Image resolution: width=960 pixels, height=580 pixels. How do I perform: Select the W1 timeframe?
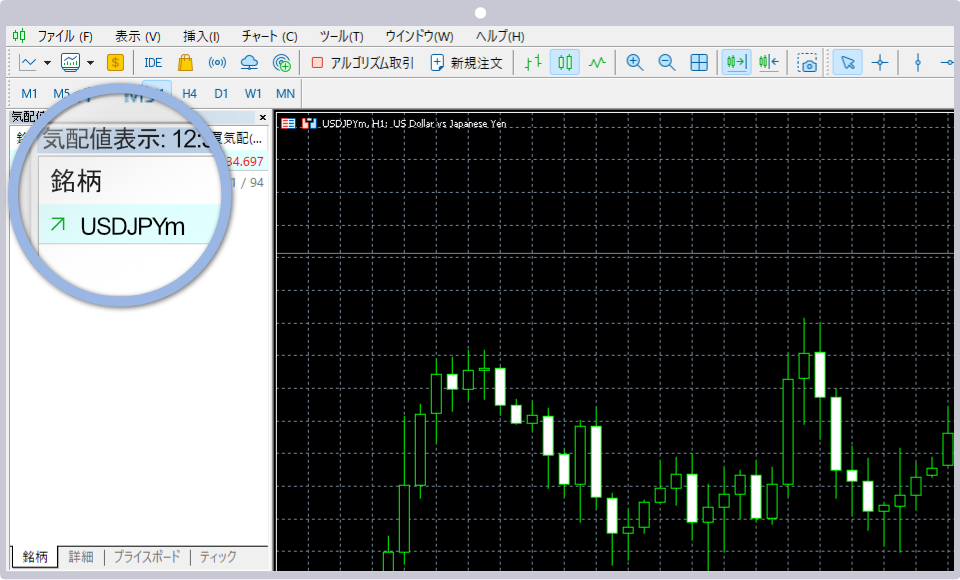coord(253,94)
